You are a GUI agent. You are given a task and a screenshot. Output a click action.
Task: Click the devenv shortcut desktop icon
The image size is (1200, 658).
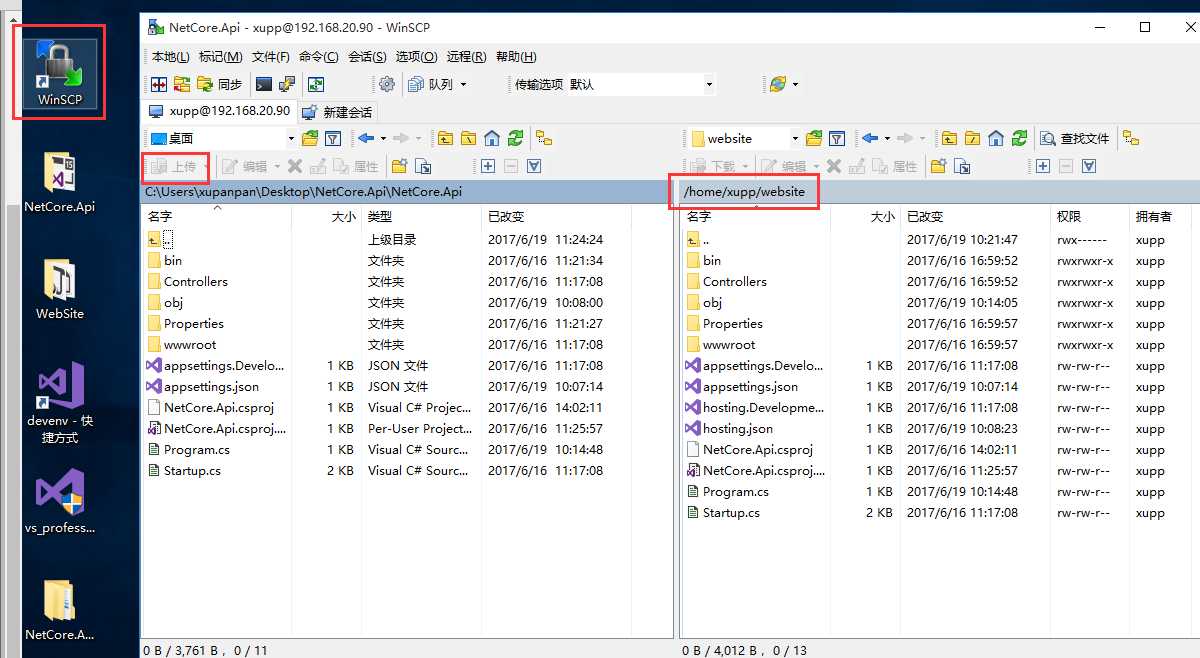(x=60, y=403)
